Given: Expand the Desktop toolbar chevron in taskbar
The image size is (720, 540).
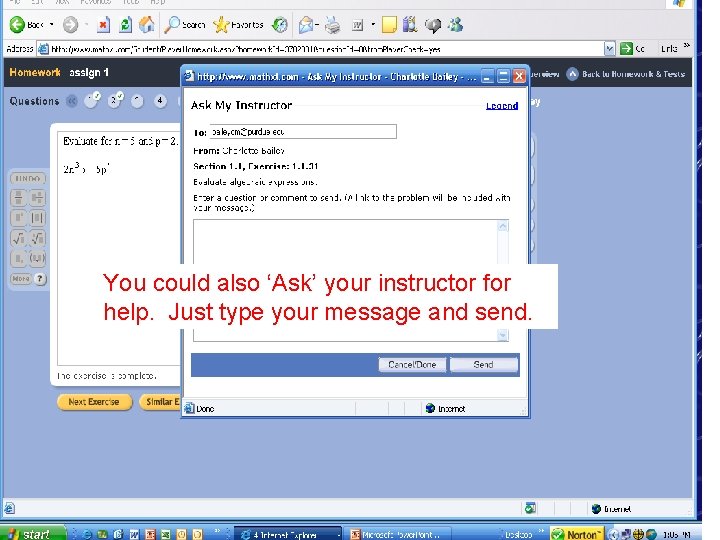Looking at the screenshot, I should pos(541,532).
